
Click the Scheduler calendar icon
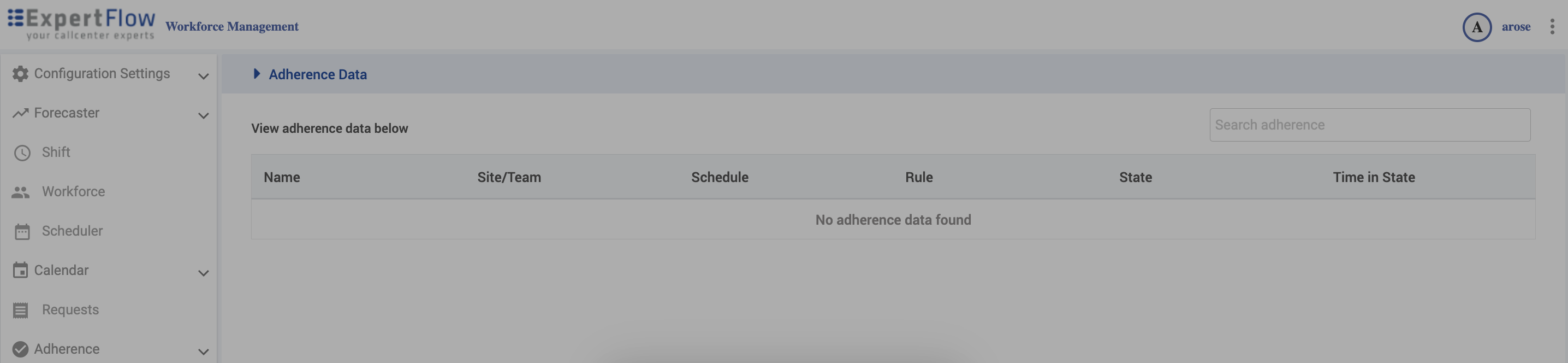[22, 231]
